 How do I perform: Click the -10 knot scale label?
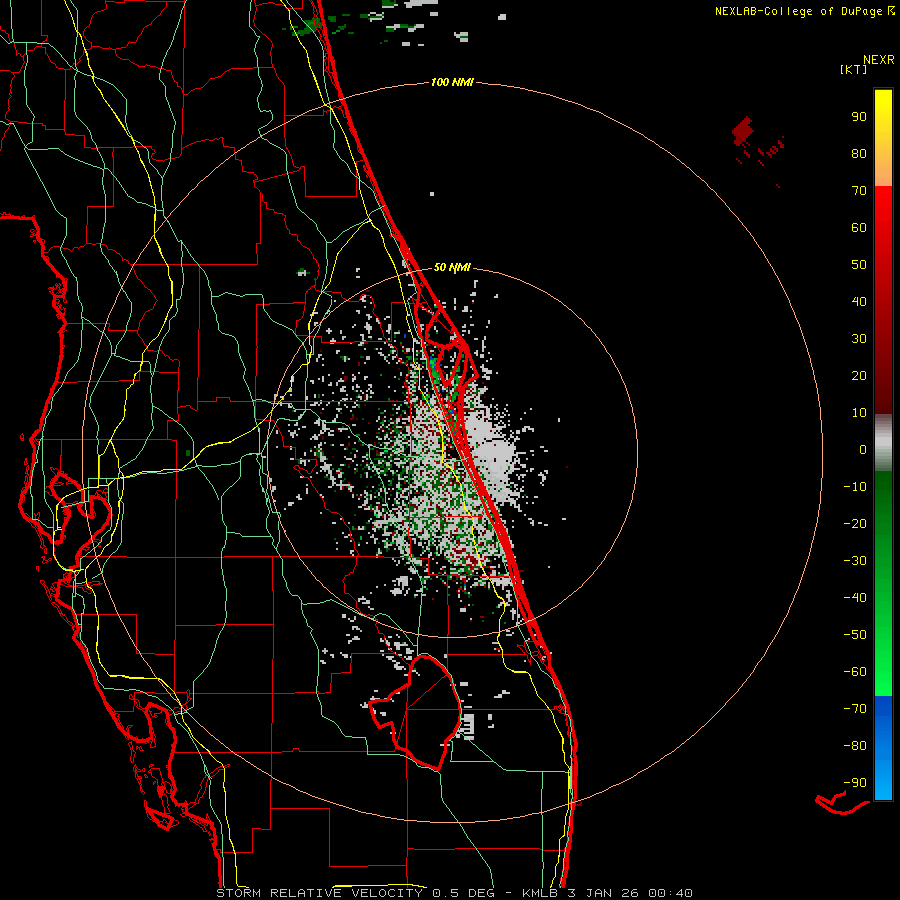pos(855,487)
